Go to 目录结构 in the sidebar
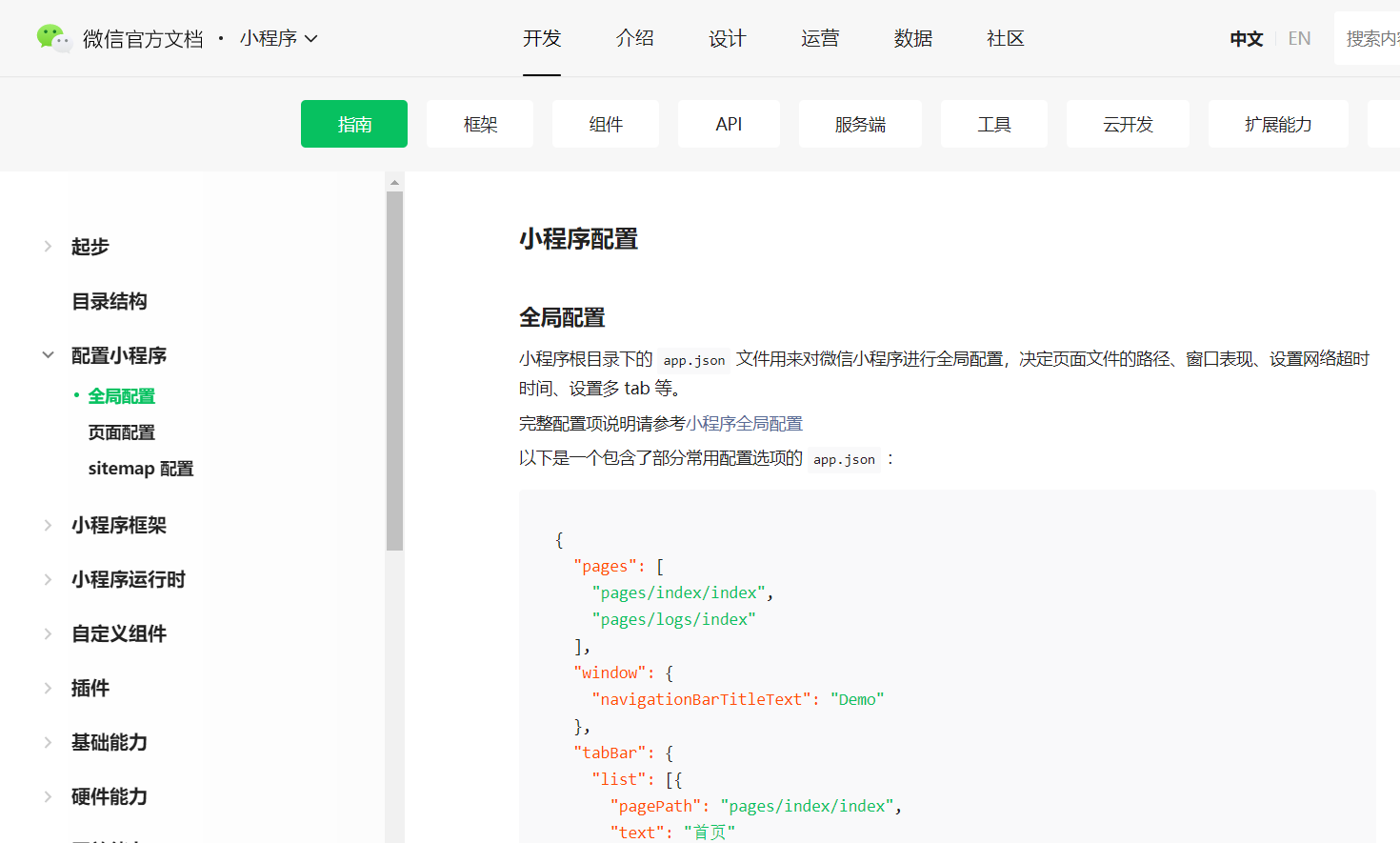Screen dimensions: 1400x843 (x=110, y=302)
